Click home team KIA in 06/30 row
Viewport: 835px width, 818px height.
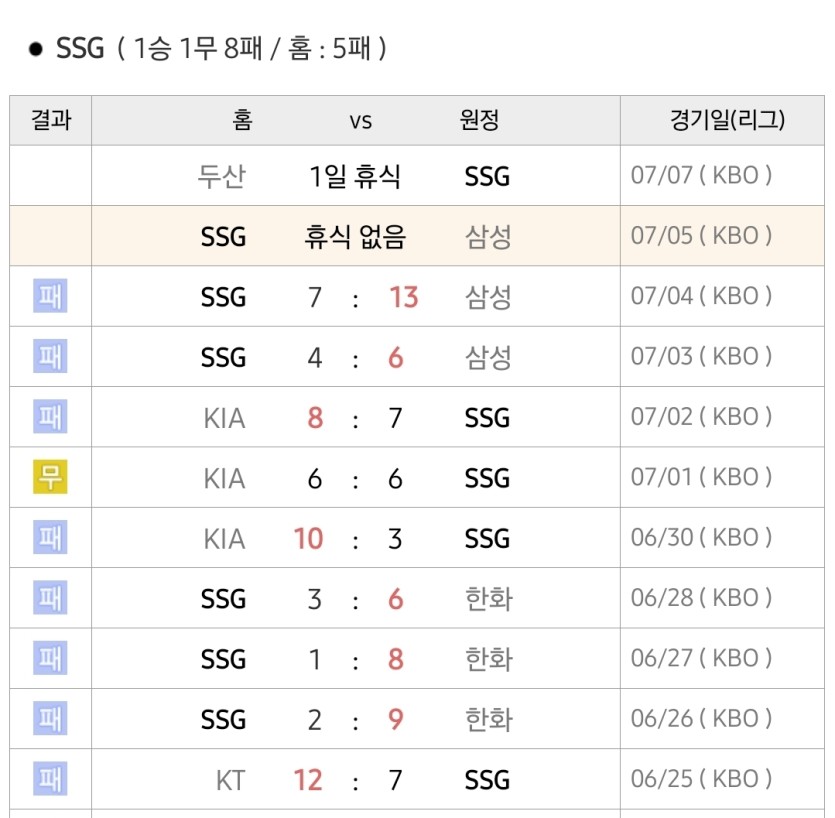pos(224,539)
